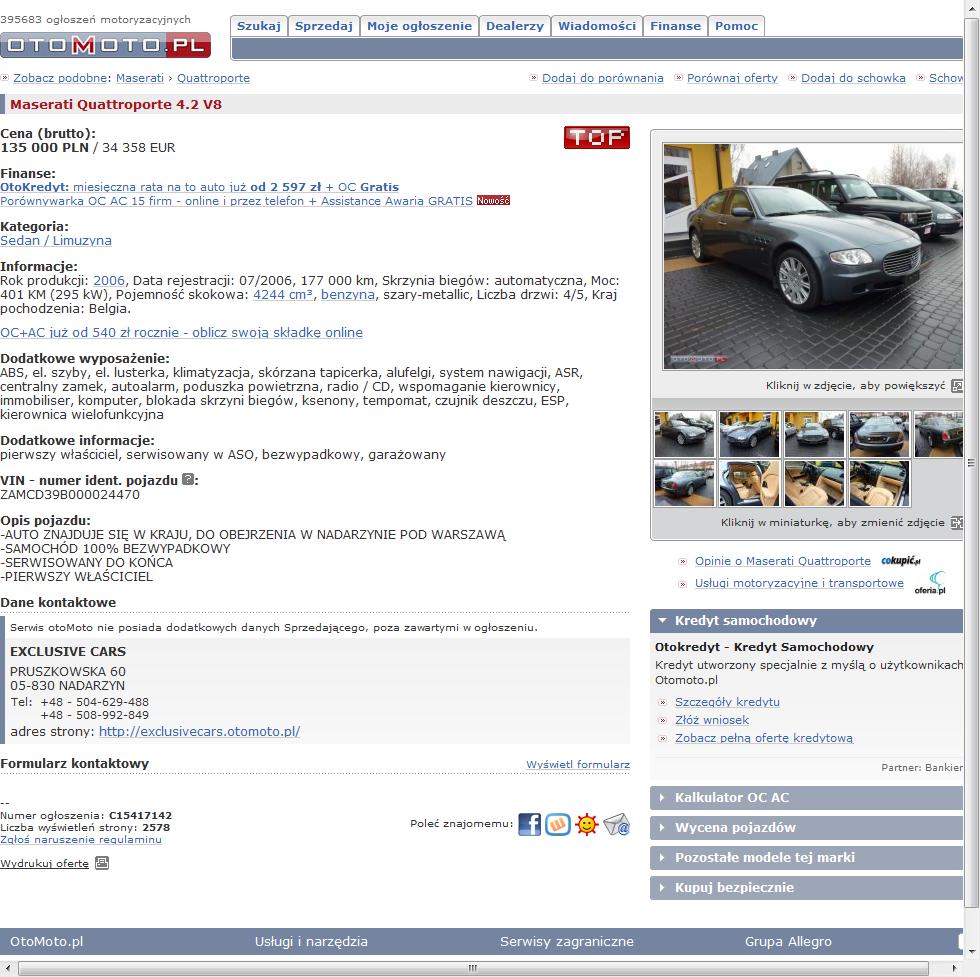Click the Sedan / Limuzyna category link
980x977 pixels.
pyautogui.click(x=56, y=241)
